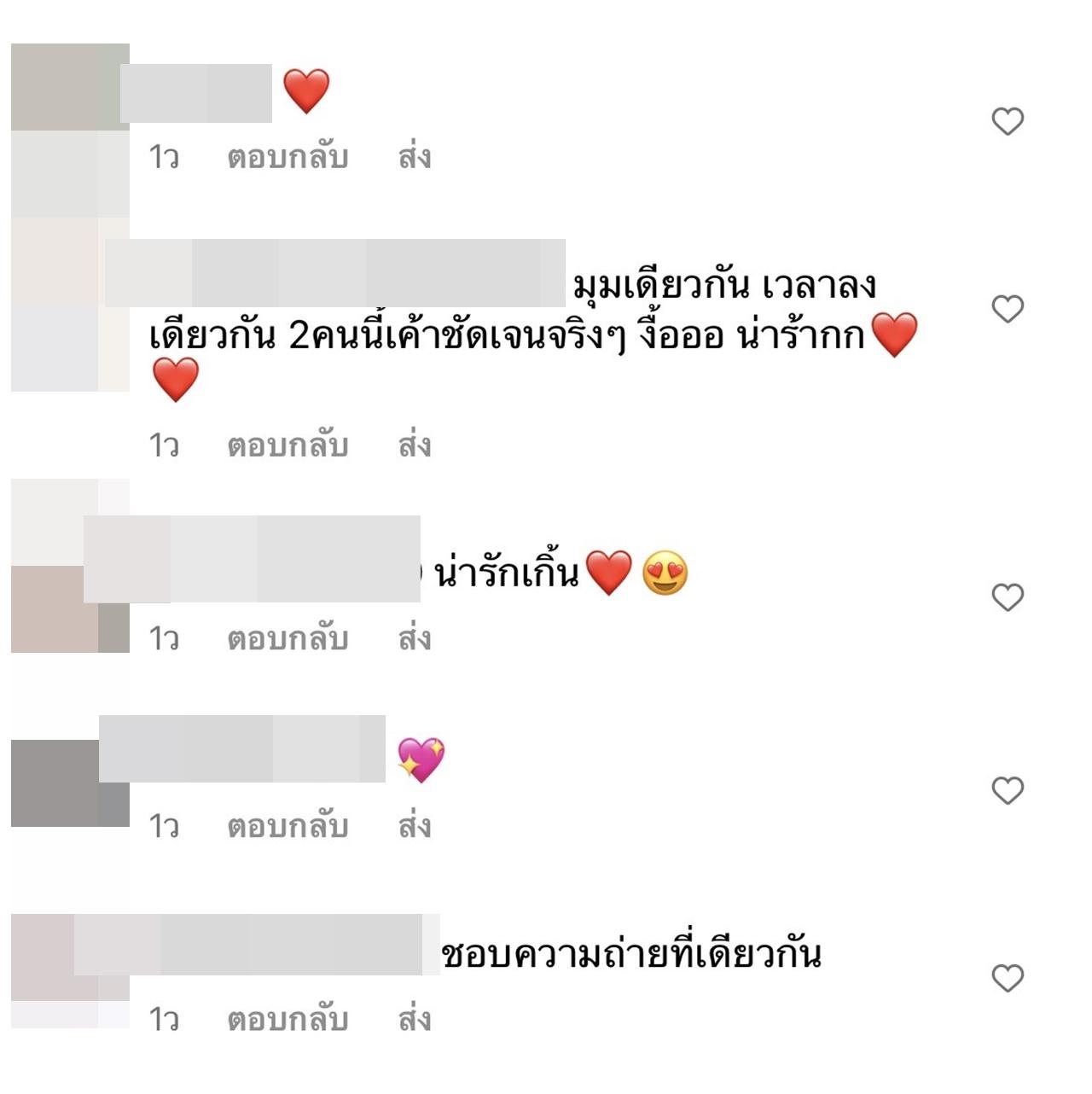1092x1094 pixels.
Task: Like the first comment with single red heart
Action: pos(1008,121)
